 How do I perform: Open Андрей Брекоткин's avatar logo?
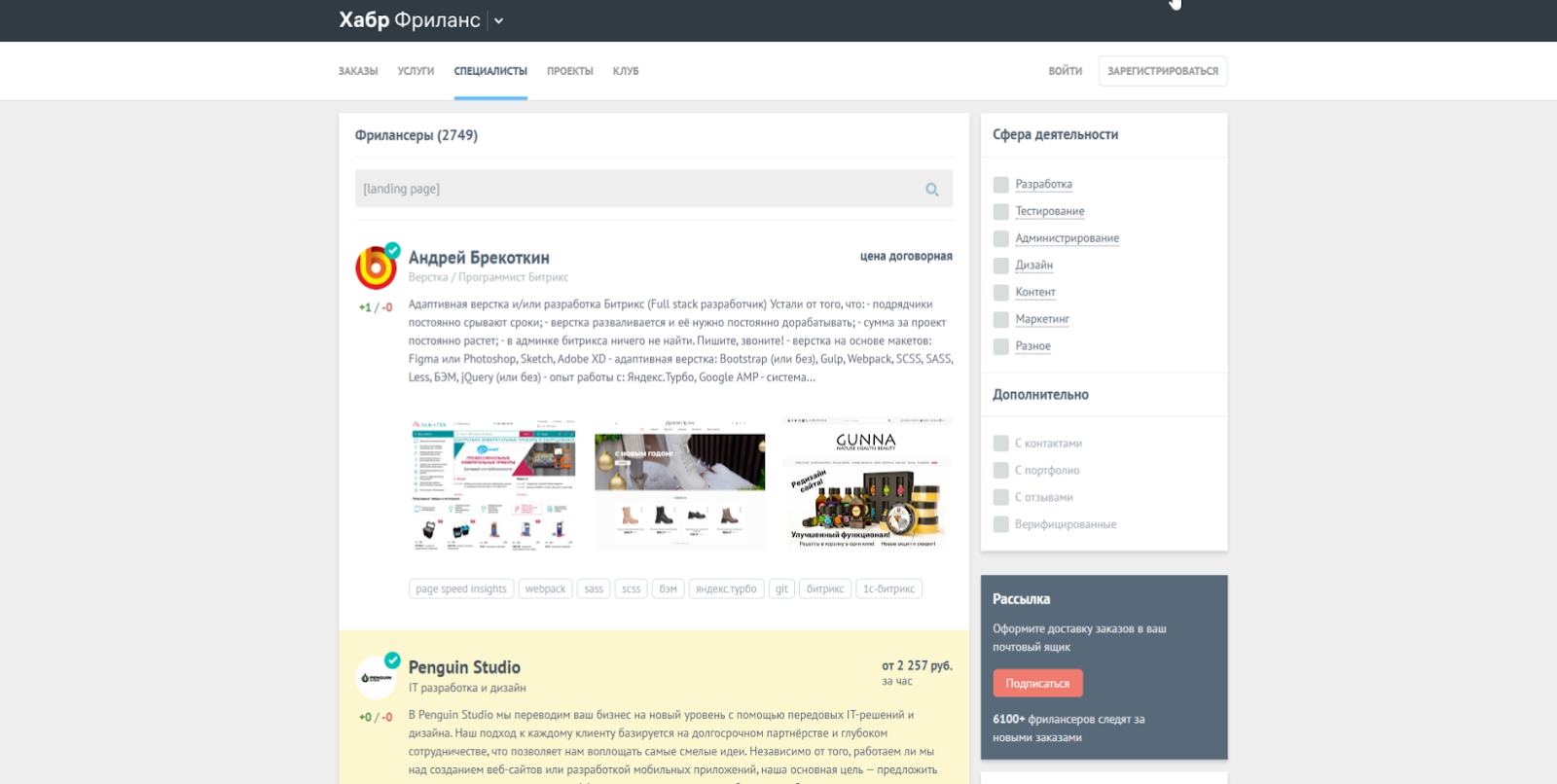pyautogui.click(x=377, y=267)
